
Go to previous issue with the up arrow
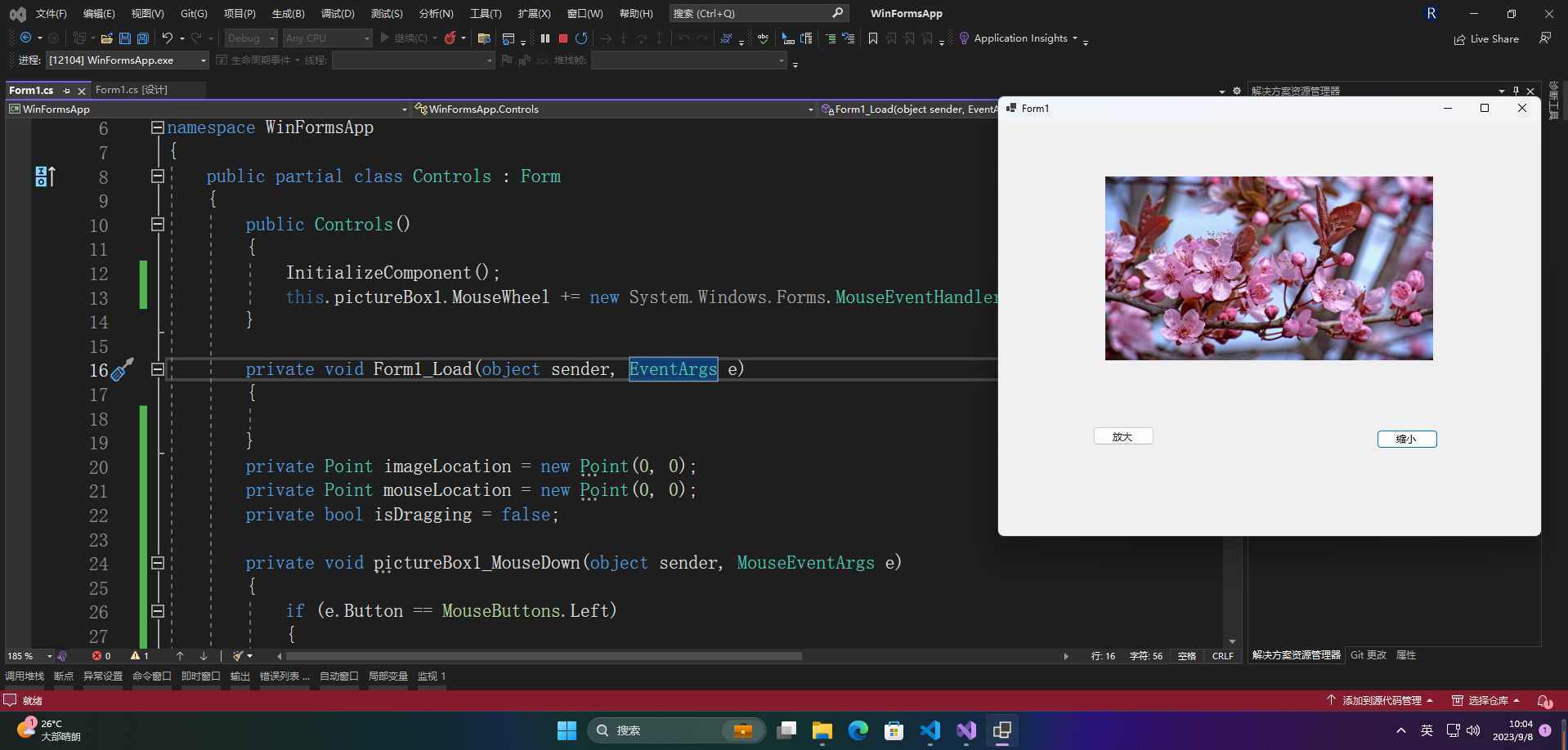180,656
